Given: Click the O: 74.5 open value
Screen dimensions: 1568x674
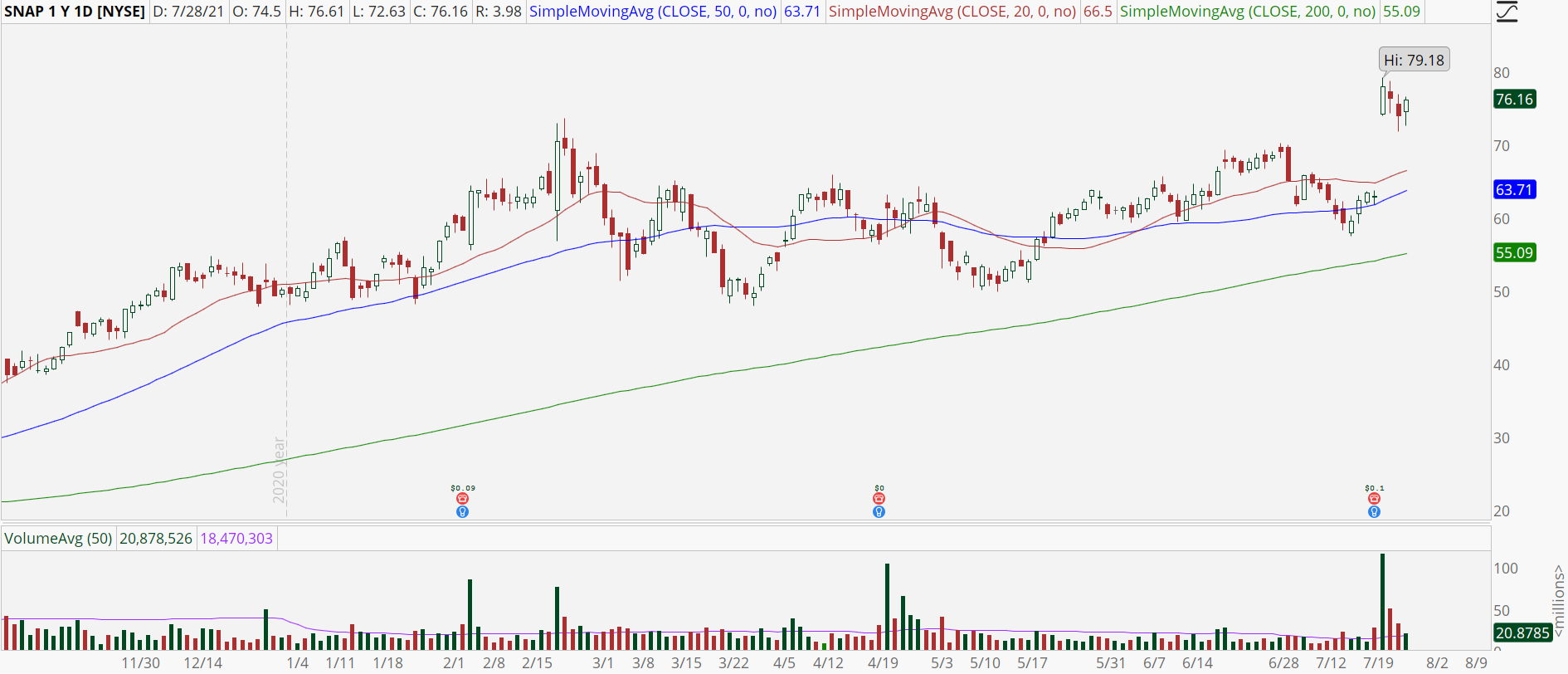Looking at the screenshot, I should click(256, 12).
